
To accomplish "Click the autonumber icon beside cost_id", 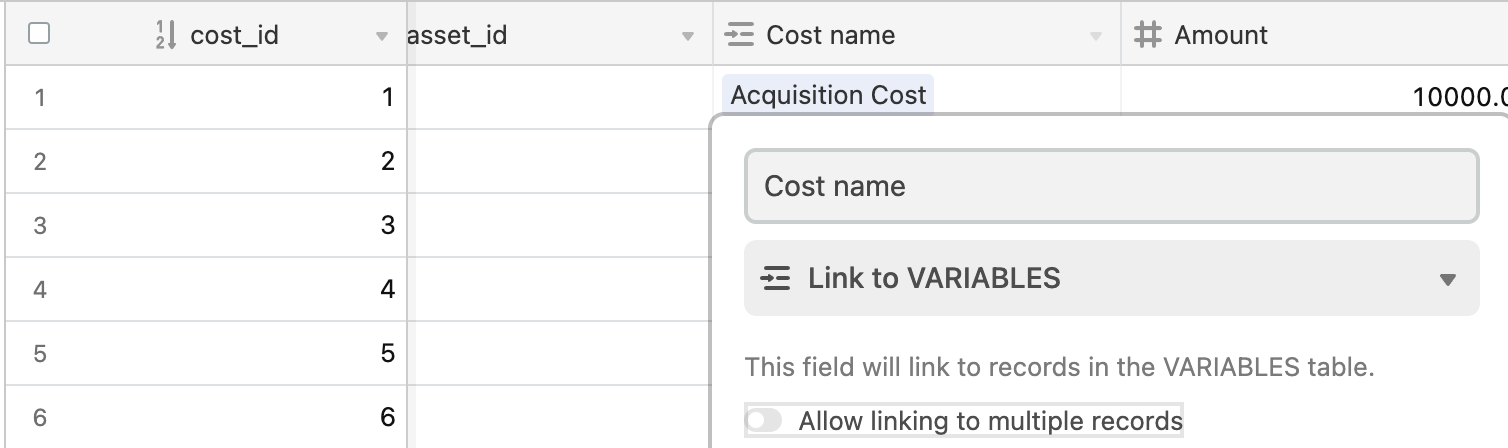I will 166,35.
